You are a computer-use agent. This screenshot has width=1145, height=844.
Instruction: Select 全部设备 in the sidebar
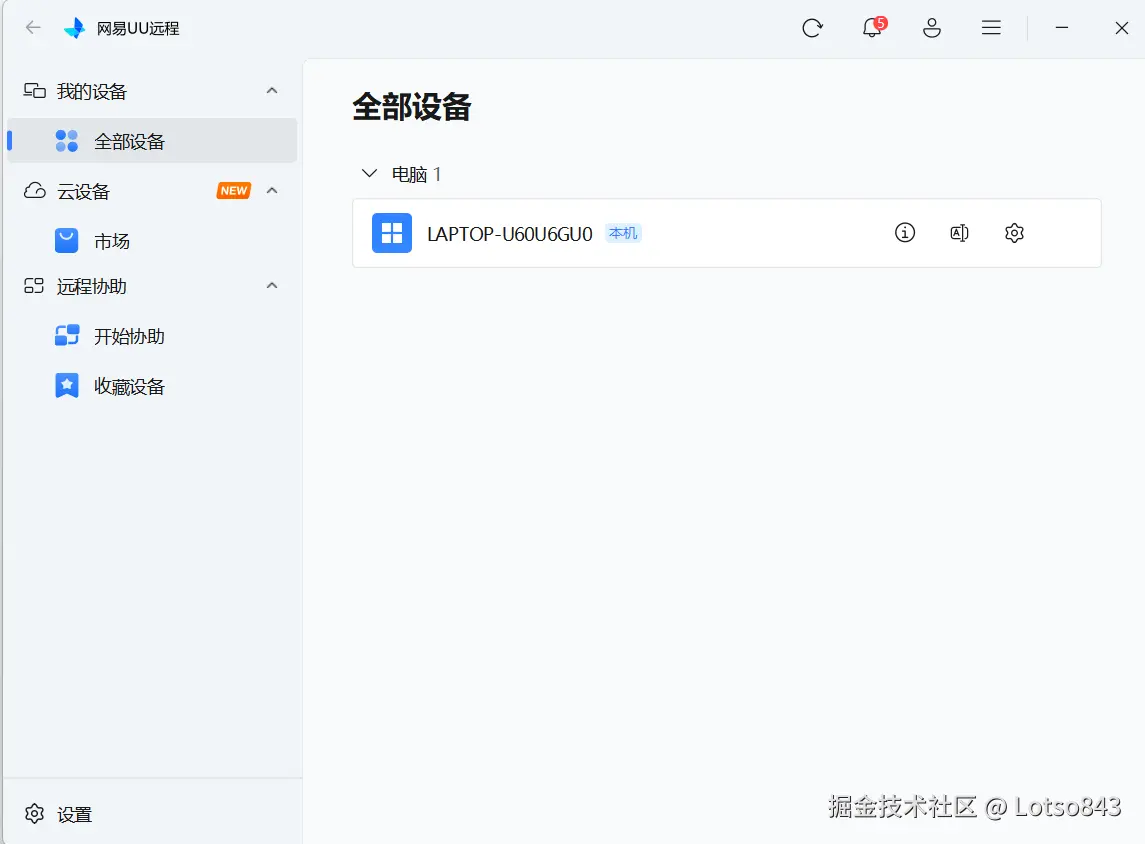pyautogui.click(x=152, y=141)
